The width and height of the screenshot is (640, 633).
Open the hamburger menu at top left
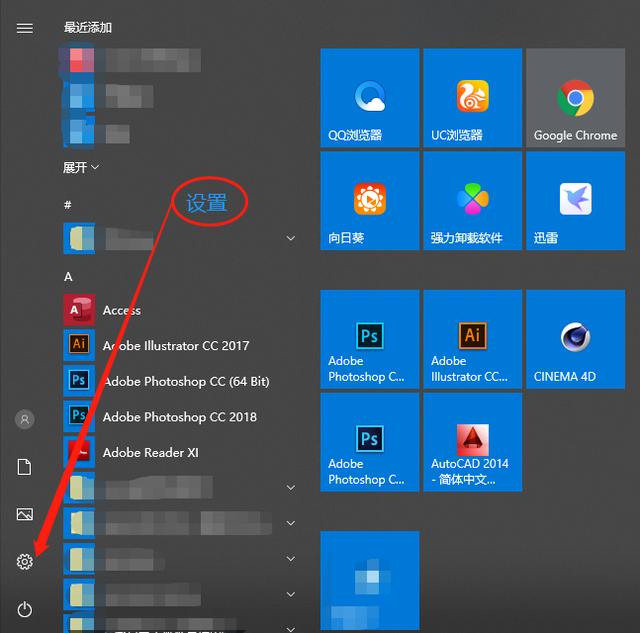pos(24,28)
